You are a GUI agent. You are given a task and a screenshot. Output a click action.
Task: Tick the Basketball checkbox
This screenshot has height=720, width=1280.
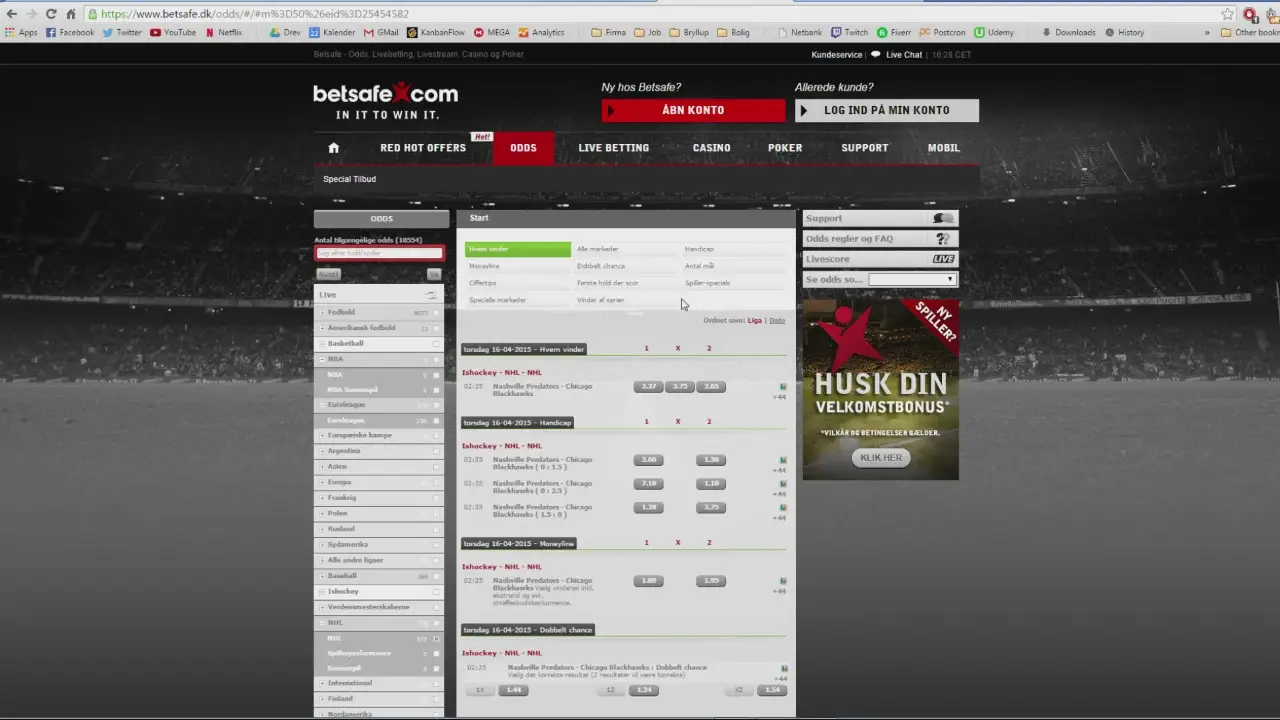(436, 344)
